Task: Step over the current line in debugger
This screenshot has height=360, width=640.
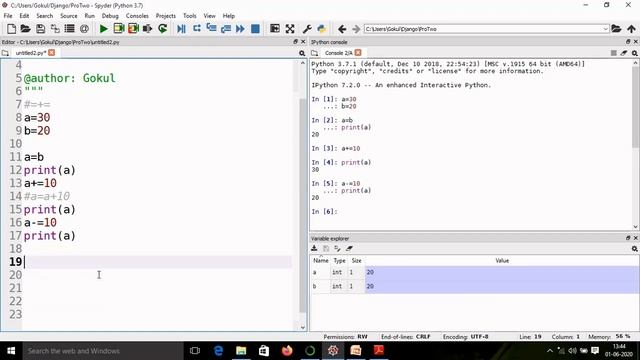Action: 196,29
